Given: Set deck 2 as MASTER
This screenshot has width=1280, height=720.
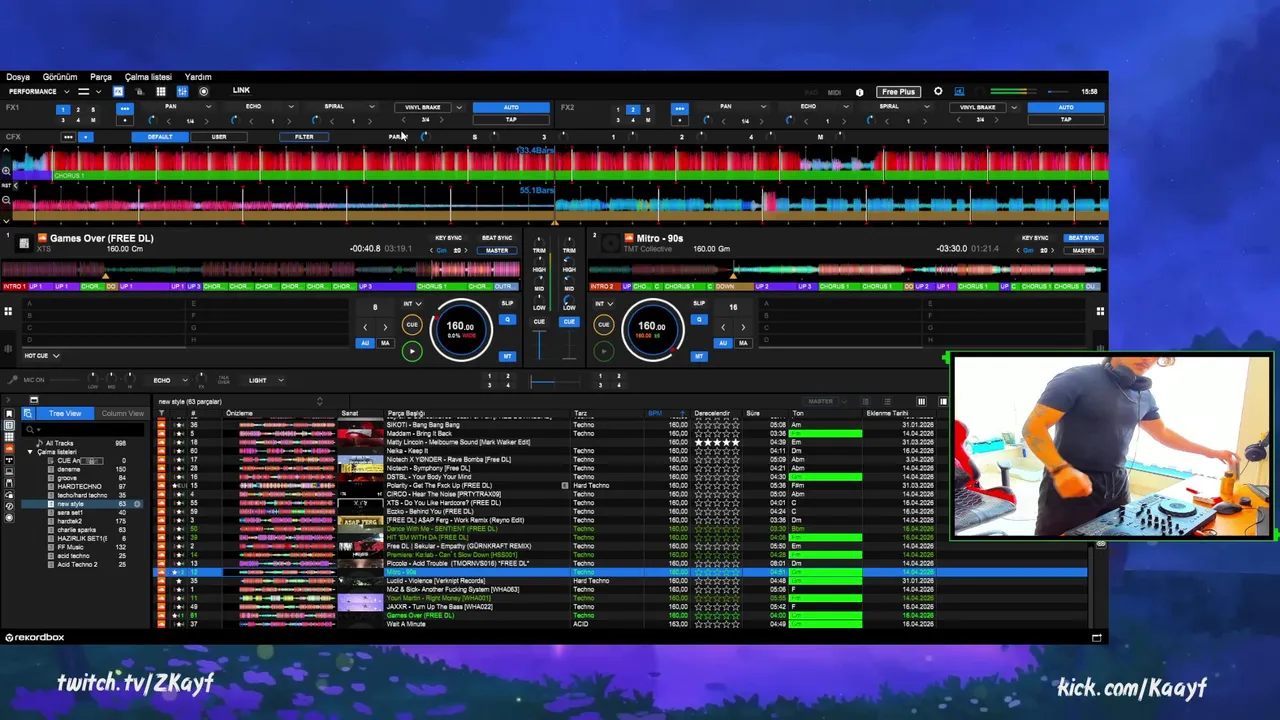Looking at the screenshot, I should point(1083,250).
